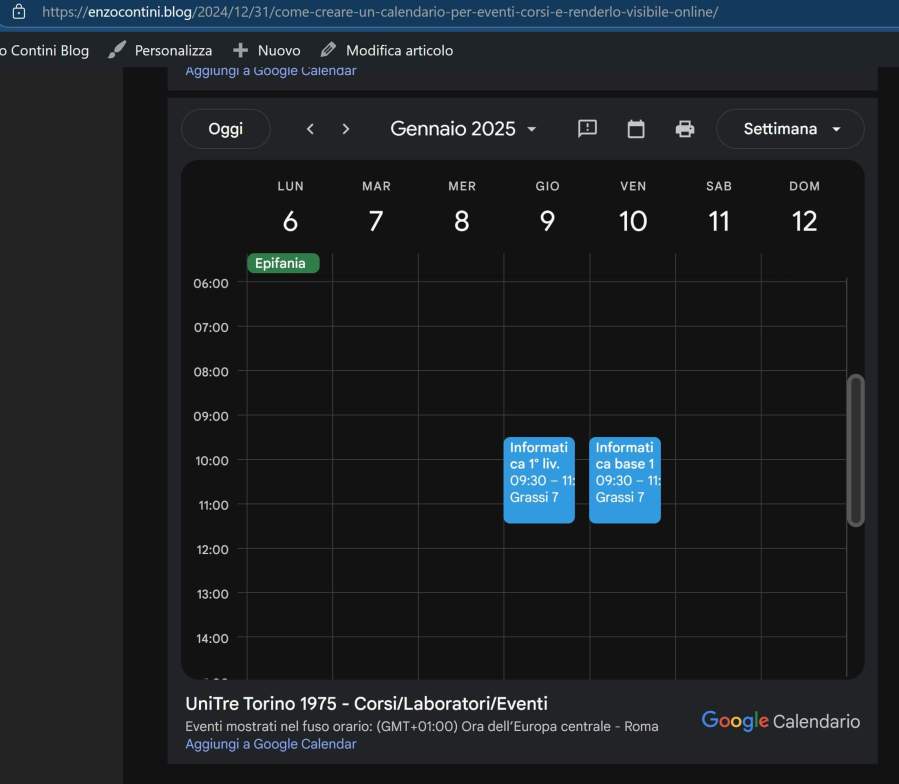Open Friday's Informatica base 1 event

pos(625,480)
